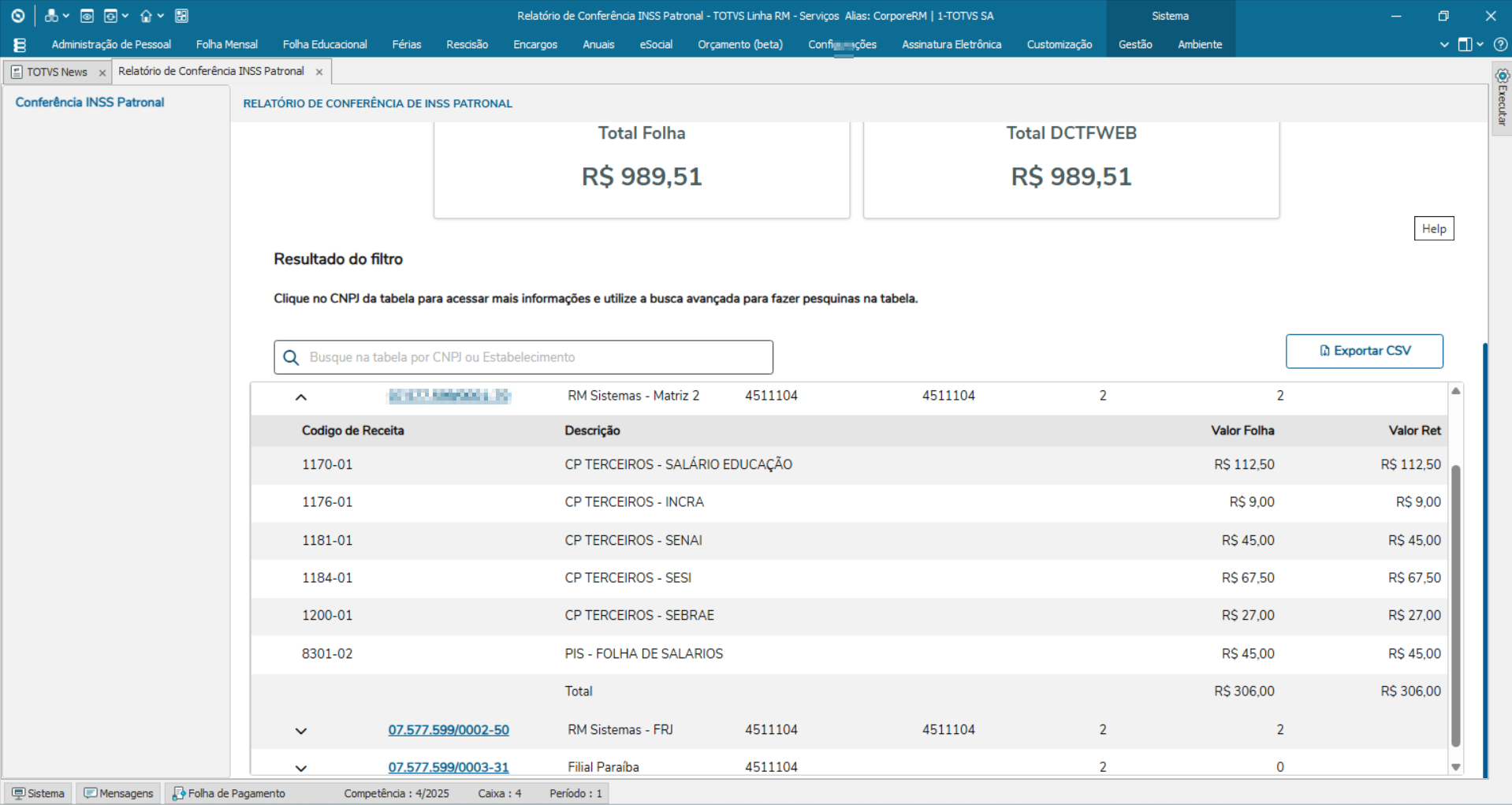Open the Férias menu
Viewport: 1512px width, 805px height.
pyautogui.click(x=407, y=44)
